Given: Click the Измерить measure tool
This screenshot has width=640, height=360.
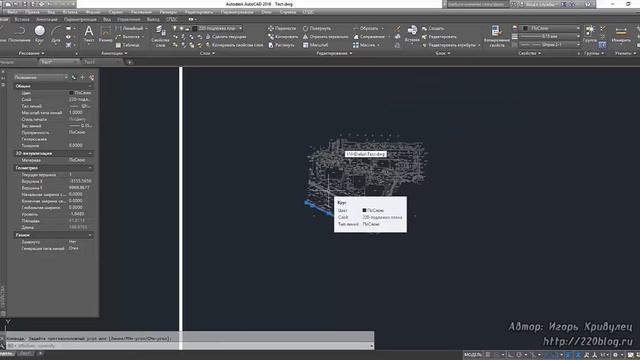Looking at the screenshot, I should point(621,34).
